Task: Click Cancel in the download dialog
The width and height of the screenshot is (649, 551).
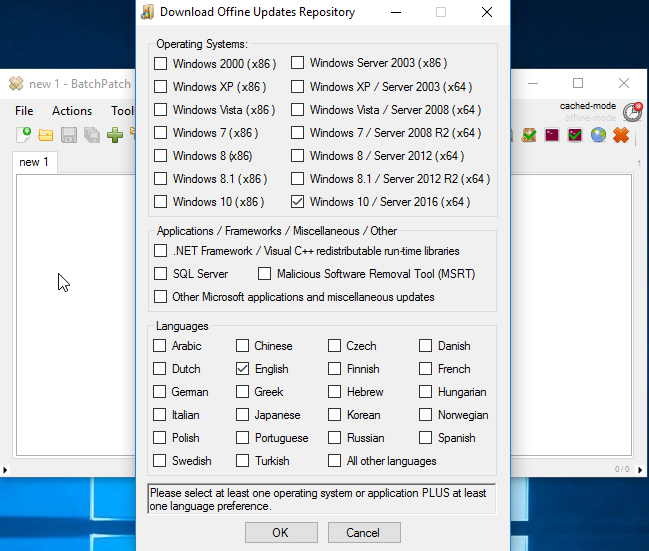Action: [364, 532]
